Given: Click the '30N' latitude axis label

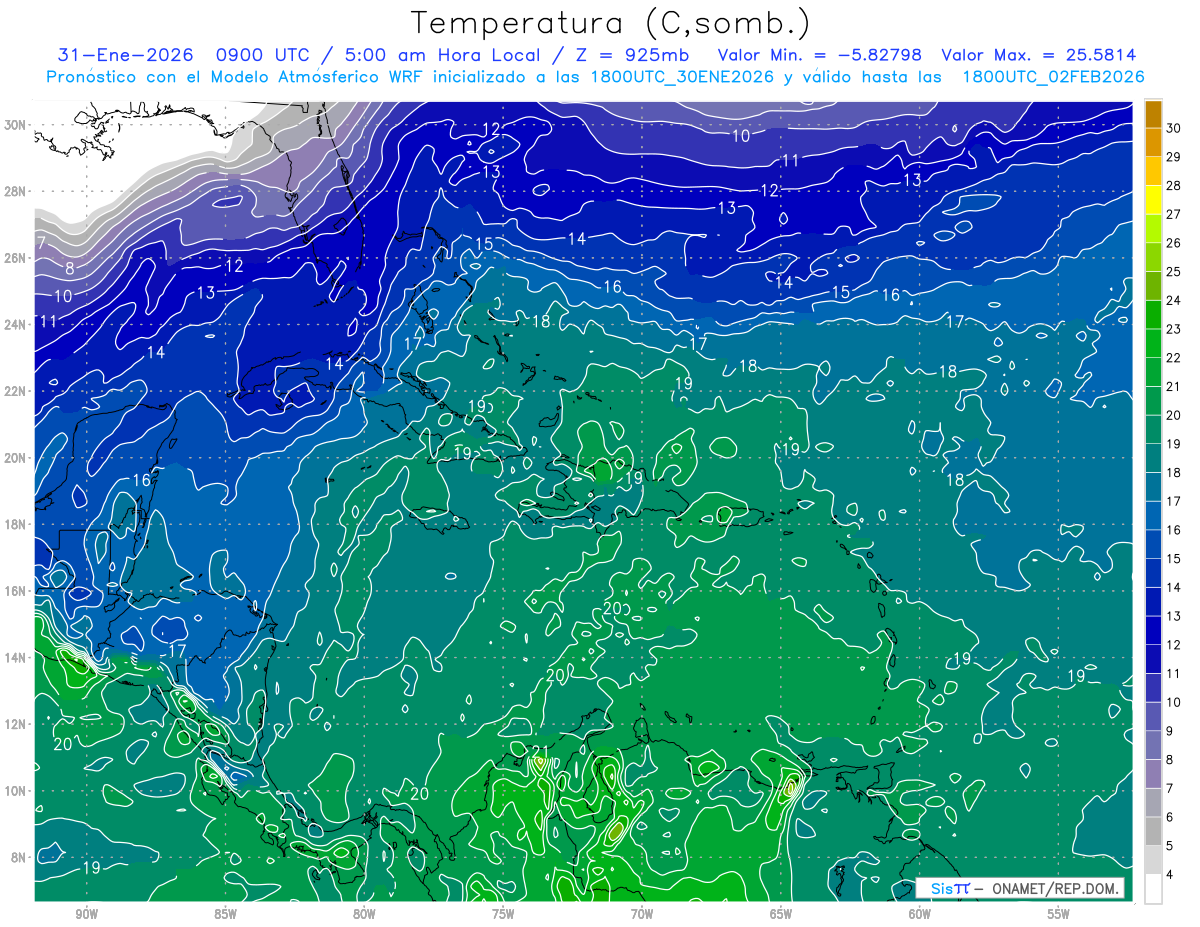Looking at the screenshot, I should point(15,124).
